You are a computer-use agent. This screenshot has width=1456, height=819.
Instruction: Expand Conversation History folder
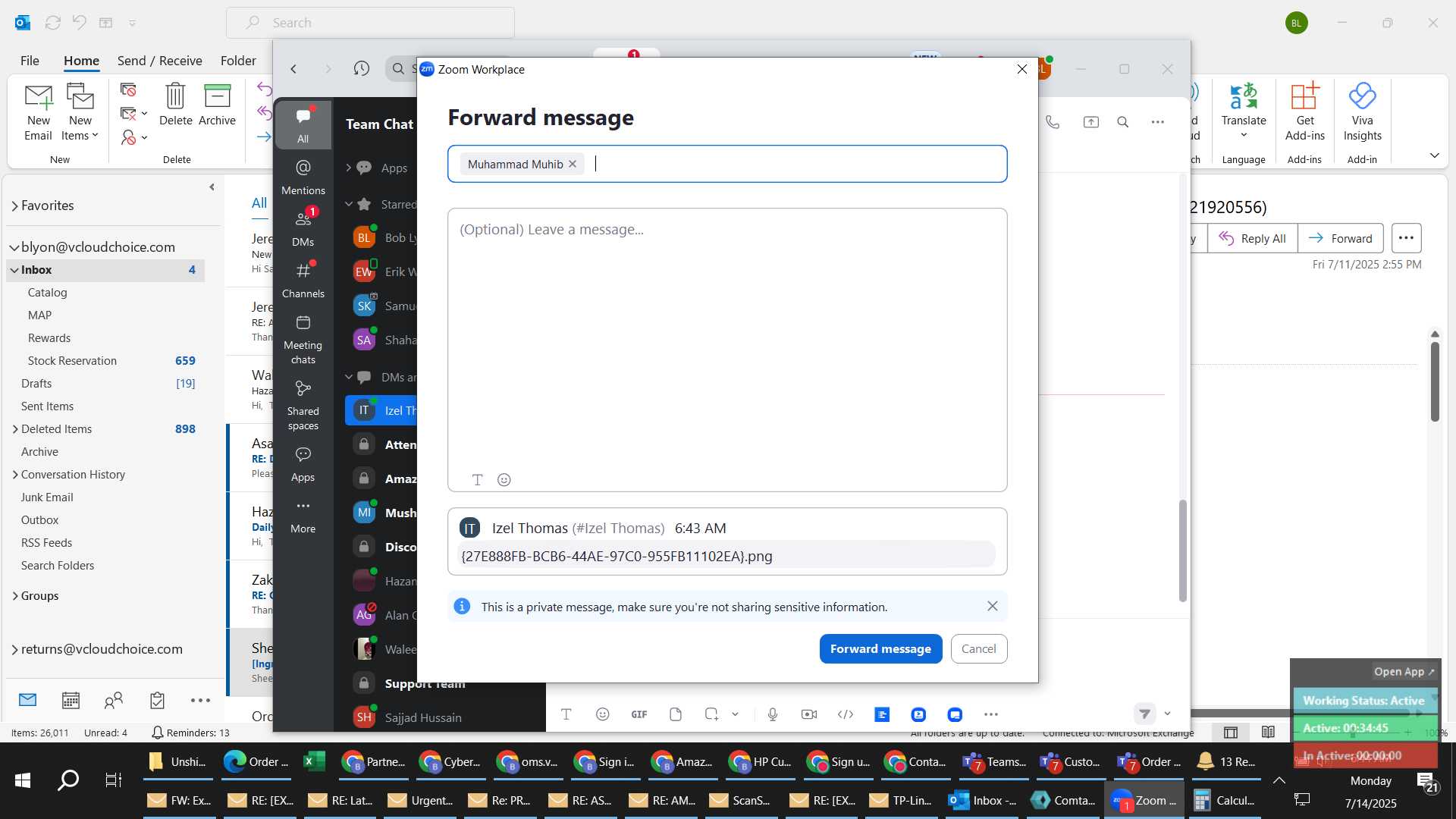(x=14, y=475)
